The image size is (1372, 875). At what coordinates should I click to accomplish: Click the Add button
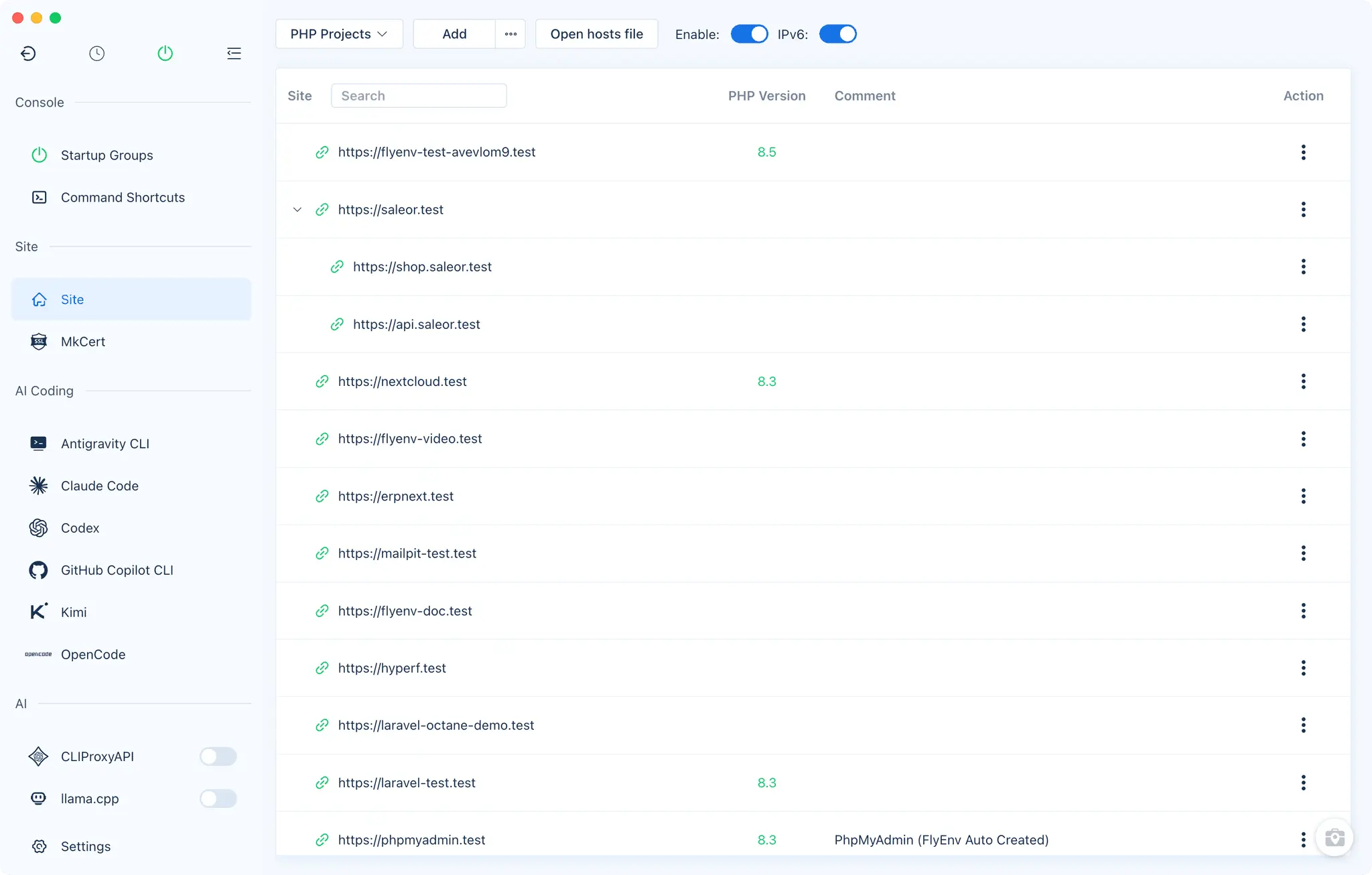pyautogui.click(x=454, y=34)
